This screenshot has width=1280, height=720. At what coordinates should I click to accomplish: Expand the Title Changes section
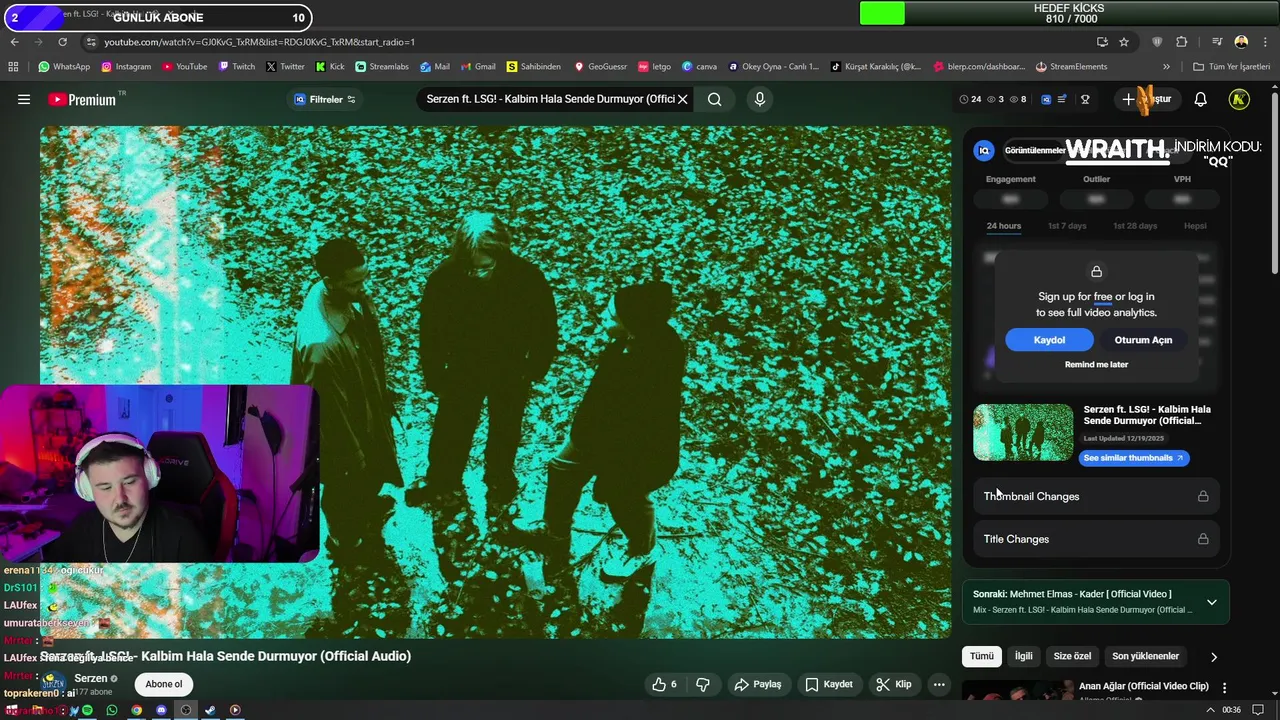point(1096,539)
